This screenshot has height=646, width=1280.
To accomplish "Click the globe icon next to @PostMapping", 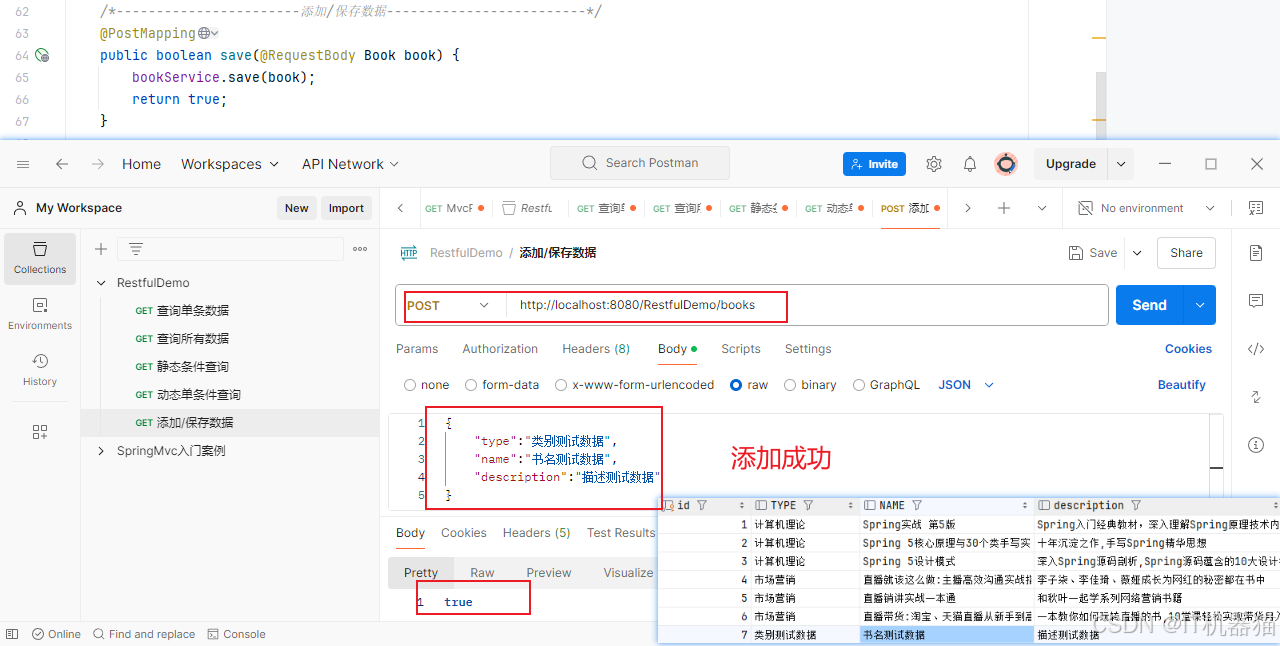I will coord(204,33).
